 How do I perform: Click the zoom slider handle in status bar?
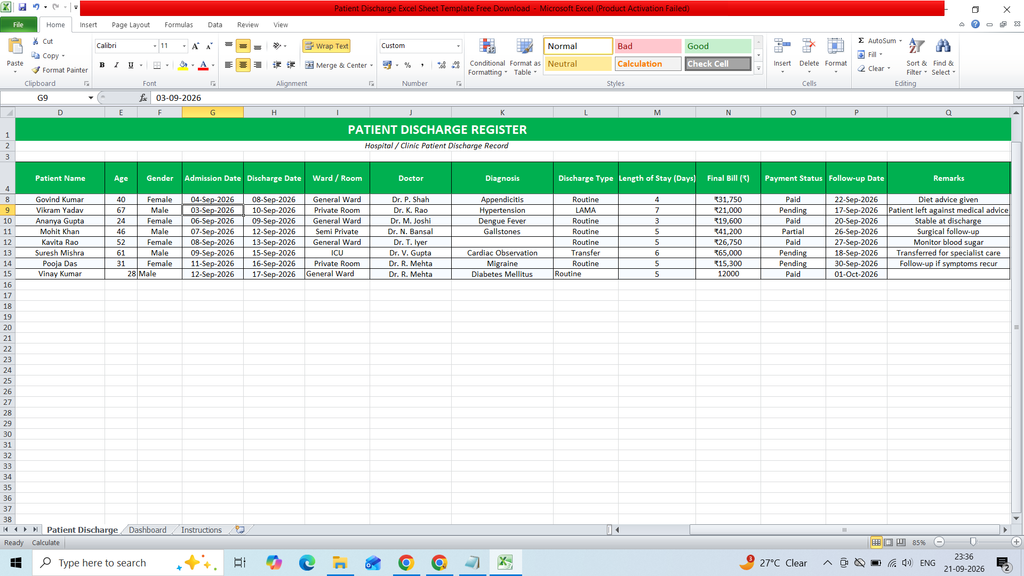click(x=972, y=542)
